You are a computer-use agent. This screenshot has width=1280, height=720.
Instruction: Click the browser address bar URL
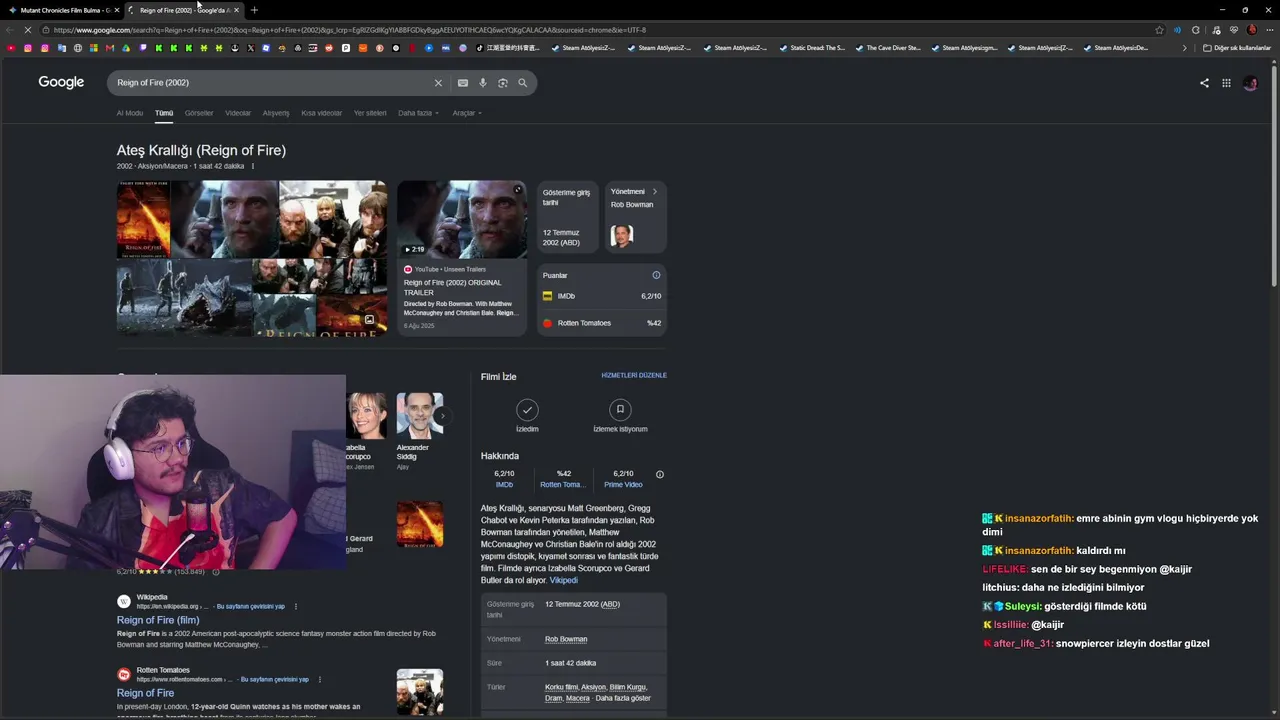[x=600, y=30]
